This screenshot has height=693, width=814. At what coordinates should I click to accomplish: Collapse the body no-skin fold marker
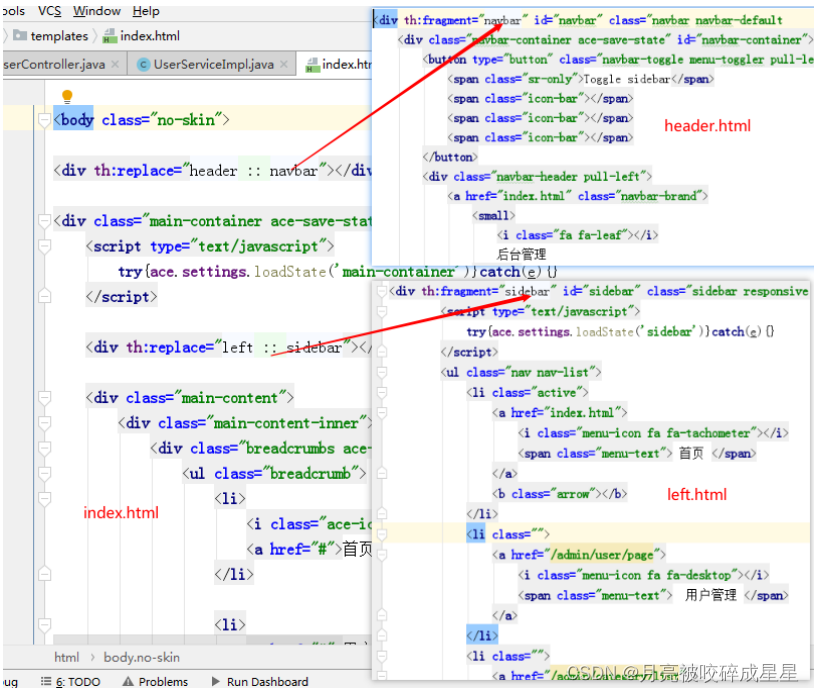point(45,120)
